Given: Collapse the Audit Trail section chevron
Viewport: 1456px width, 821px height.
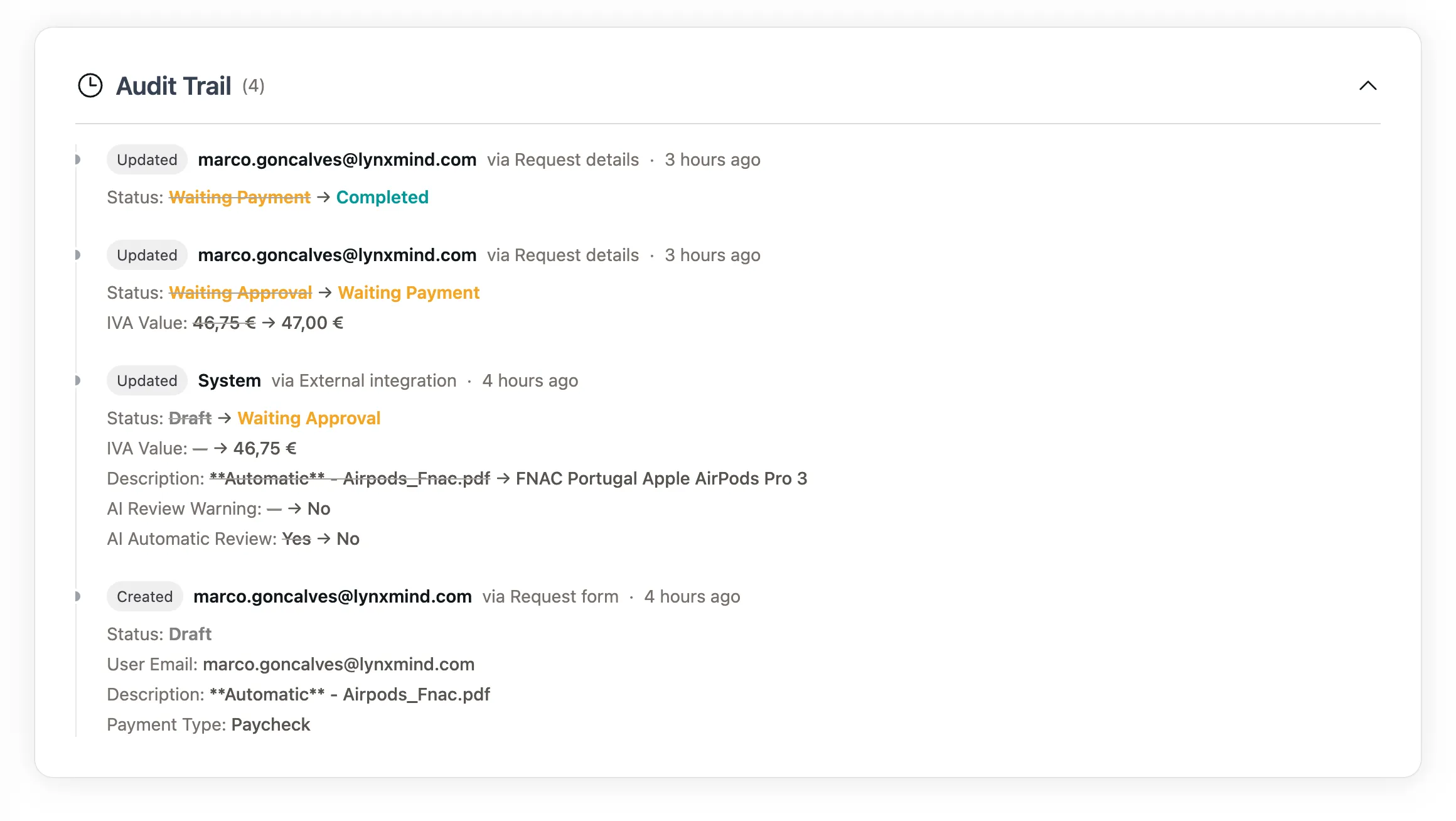Looking at the screenshot, I should pyautogui.click(x=1368, y=86).
